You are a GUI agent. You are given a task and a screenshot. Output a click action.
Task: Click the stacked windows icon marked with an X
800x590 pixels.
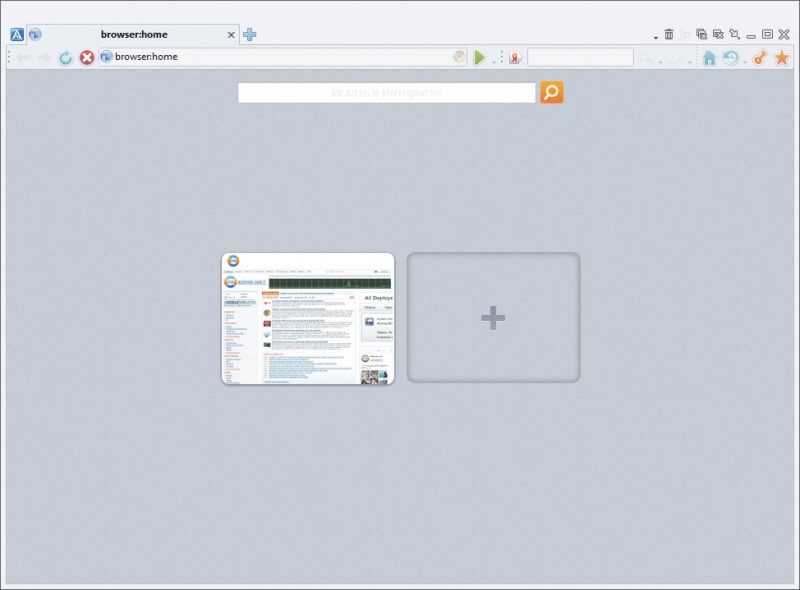click(702, 34)
